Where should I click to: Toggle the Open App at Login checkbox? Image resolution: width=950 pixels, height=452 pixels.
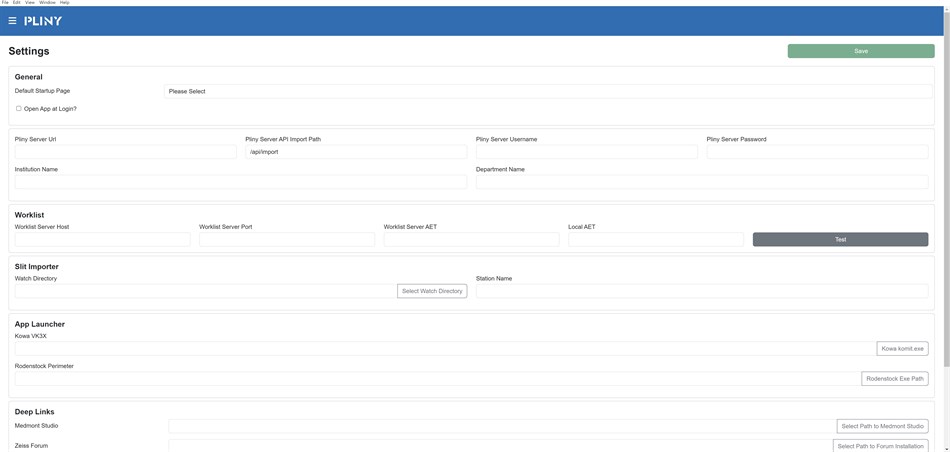tap(19, 108)
